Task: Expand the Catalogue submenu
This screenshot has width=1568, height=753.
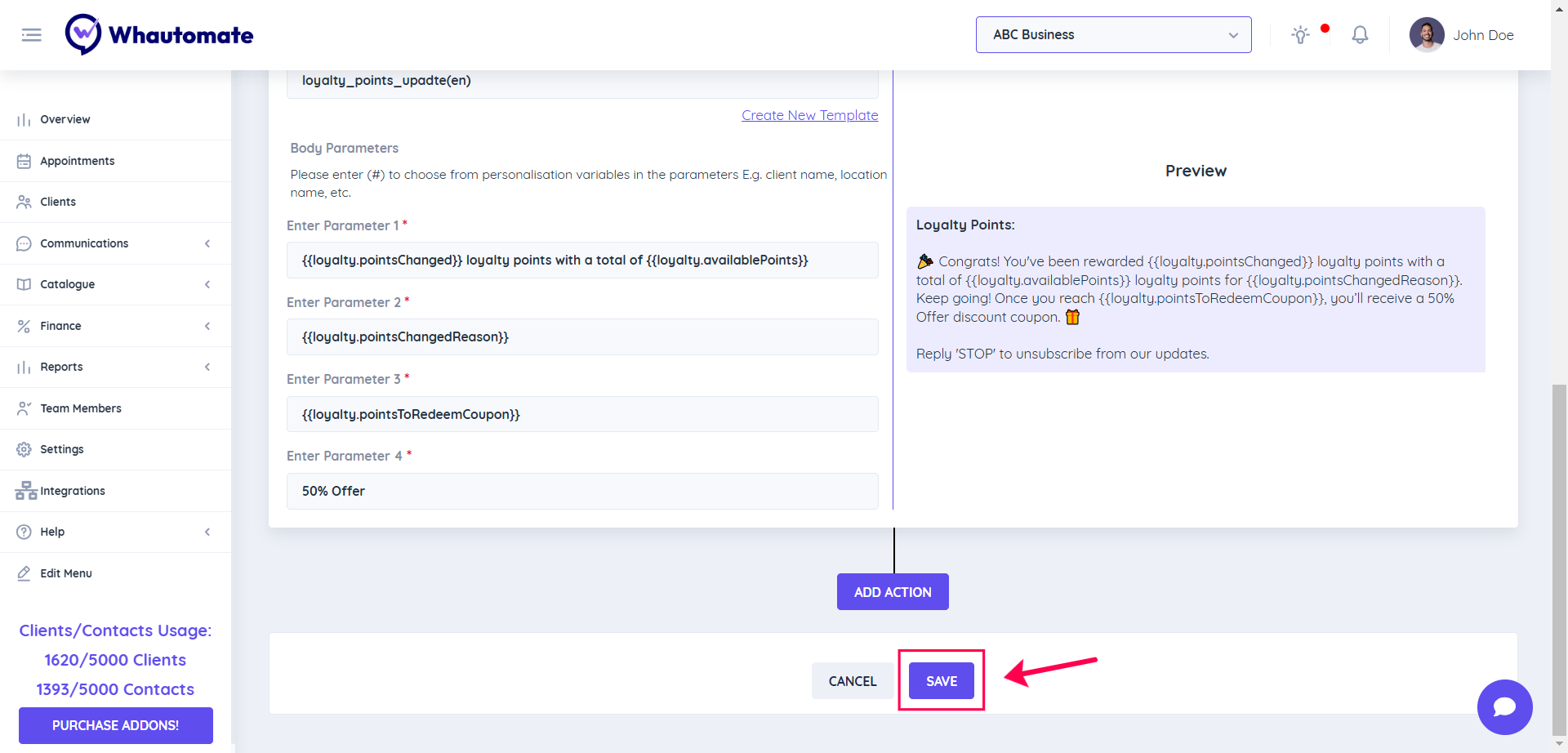Action: point(207,284)
